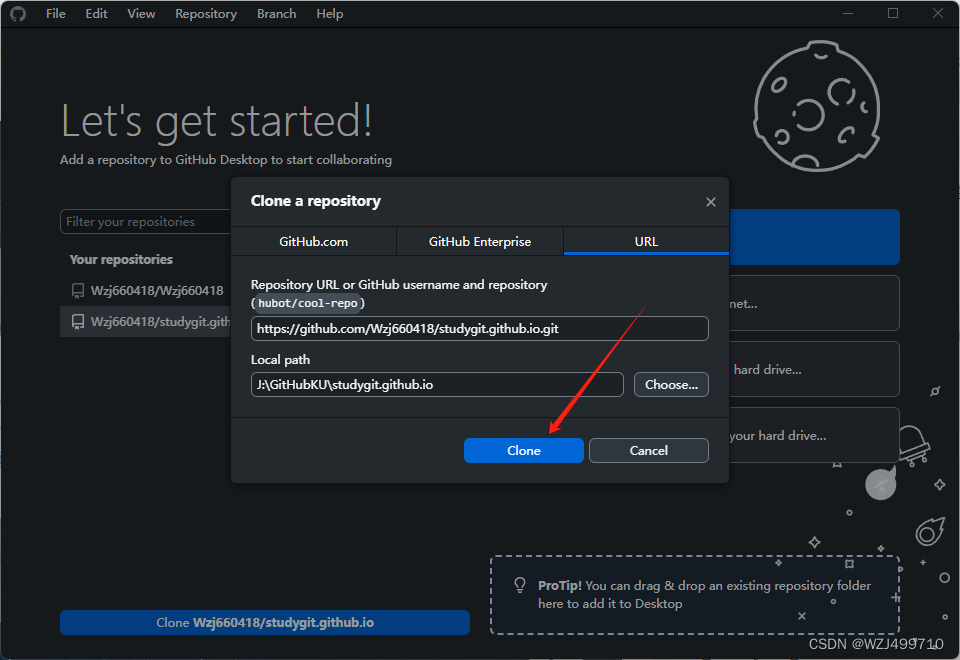
Task: Minimize the GitHub Desktop window
Action: point(848,13)
